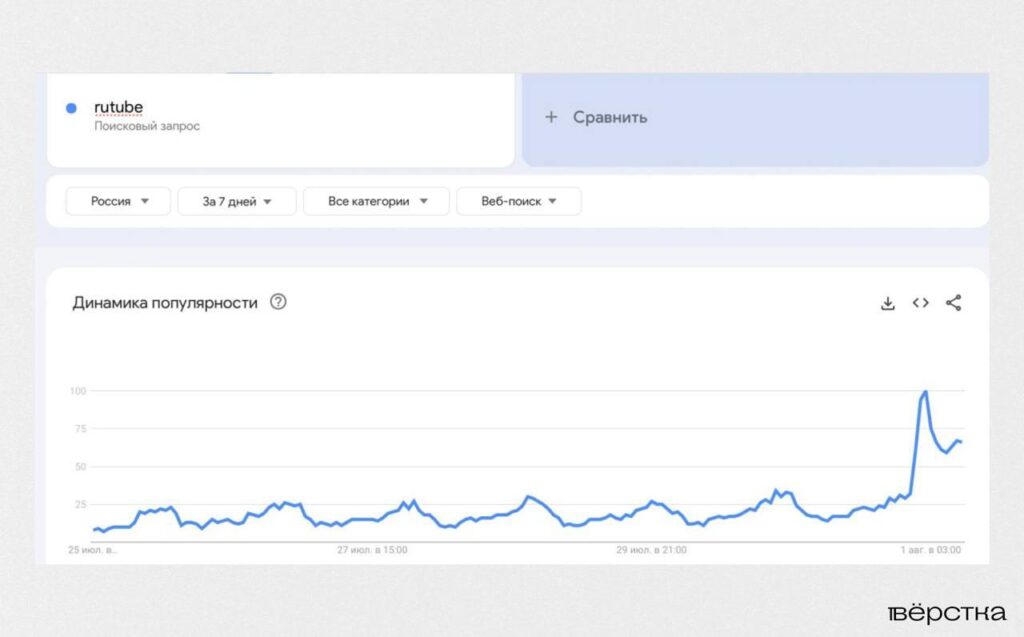Download the popularity chart data

tap(887, 303)
